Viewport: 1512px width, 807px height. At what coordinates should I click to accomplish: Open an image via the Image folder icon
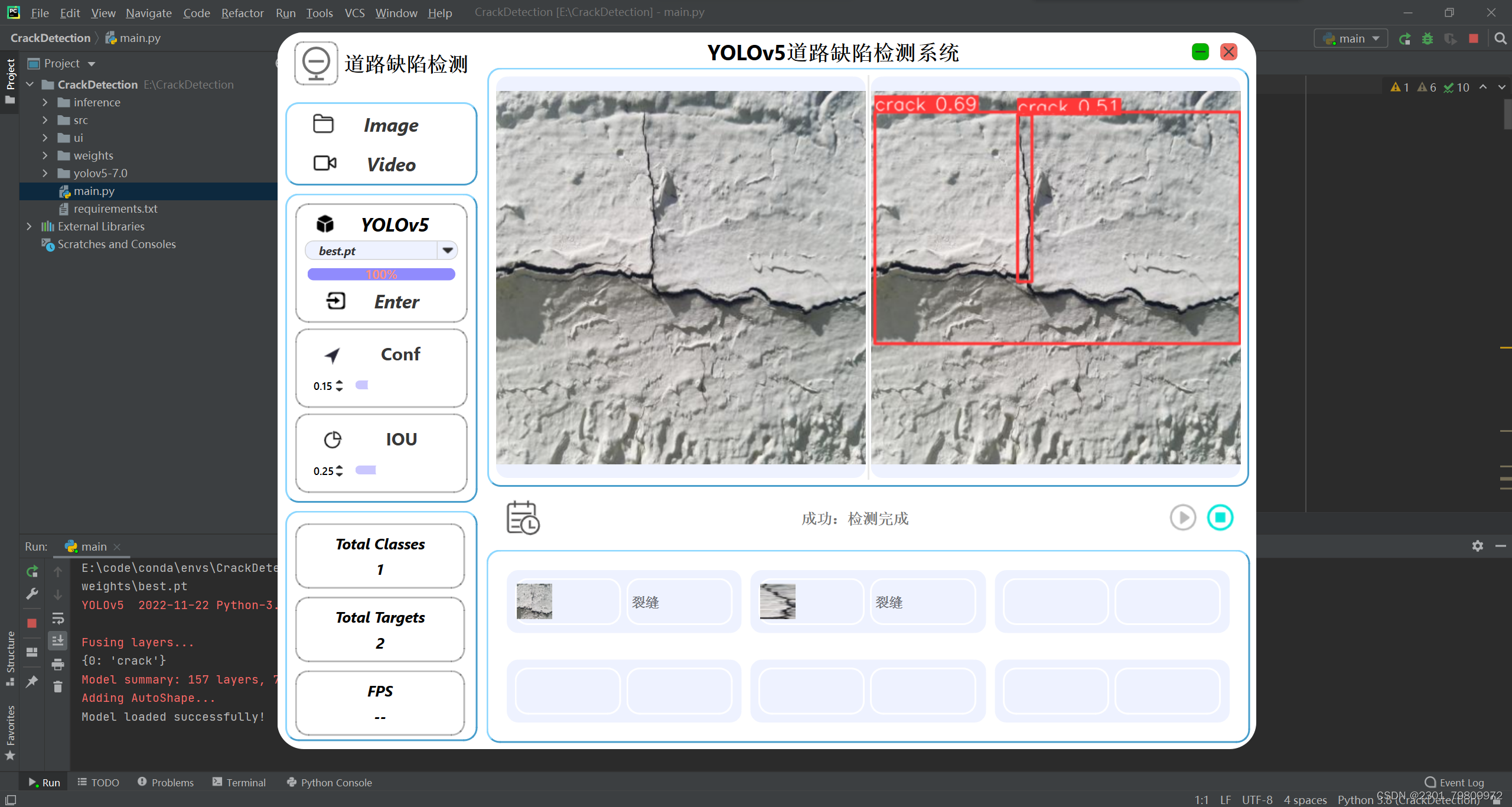(x=323, y=124)
